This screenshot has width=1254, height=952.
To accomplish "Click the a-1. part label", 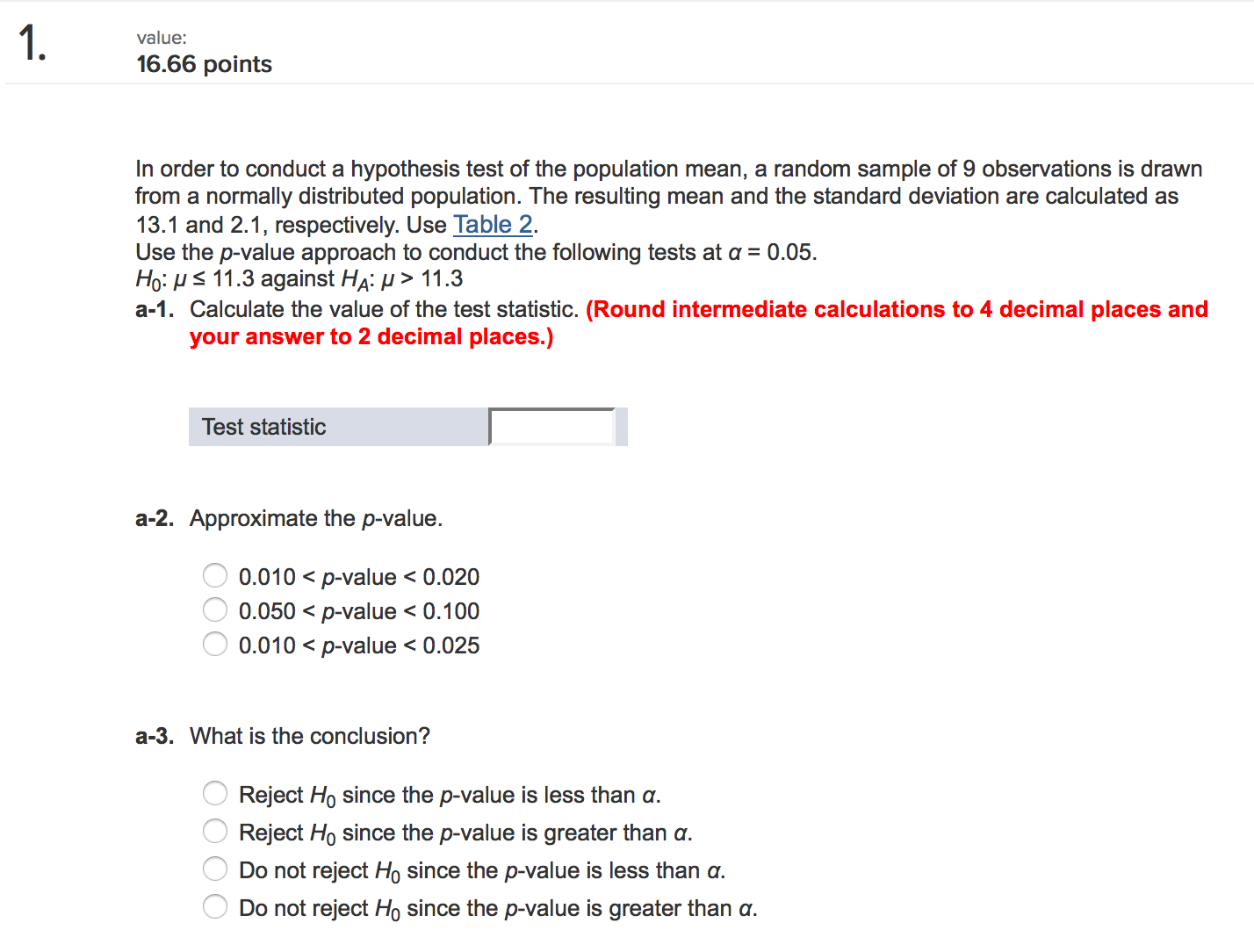I will tap(155, 309).
